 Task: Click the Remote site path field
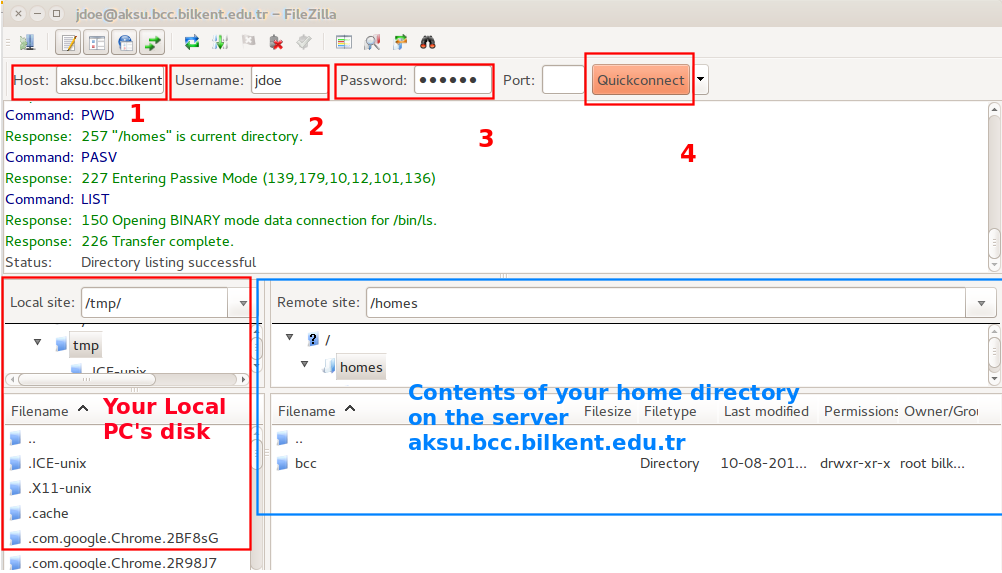(666, 303)
